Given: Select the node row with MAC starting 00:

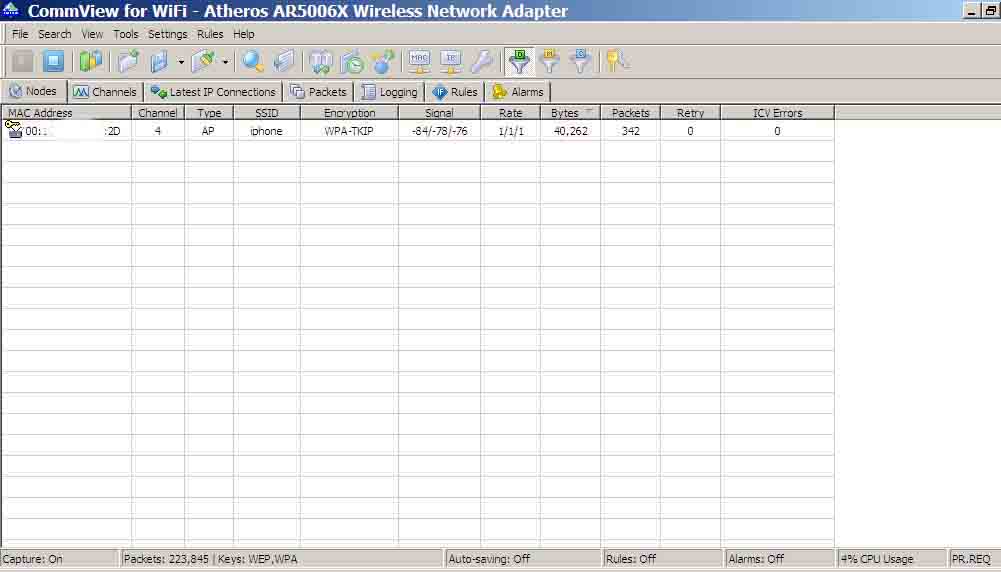Looking at the screenshot, I should (418, 131).
